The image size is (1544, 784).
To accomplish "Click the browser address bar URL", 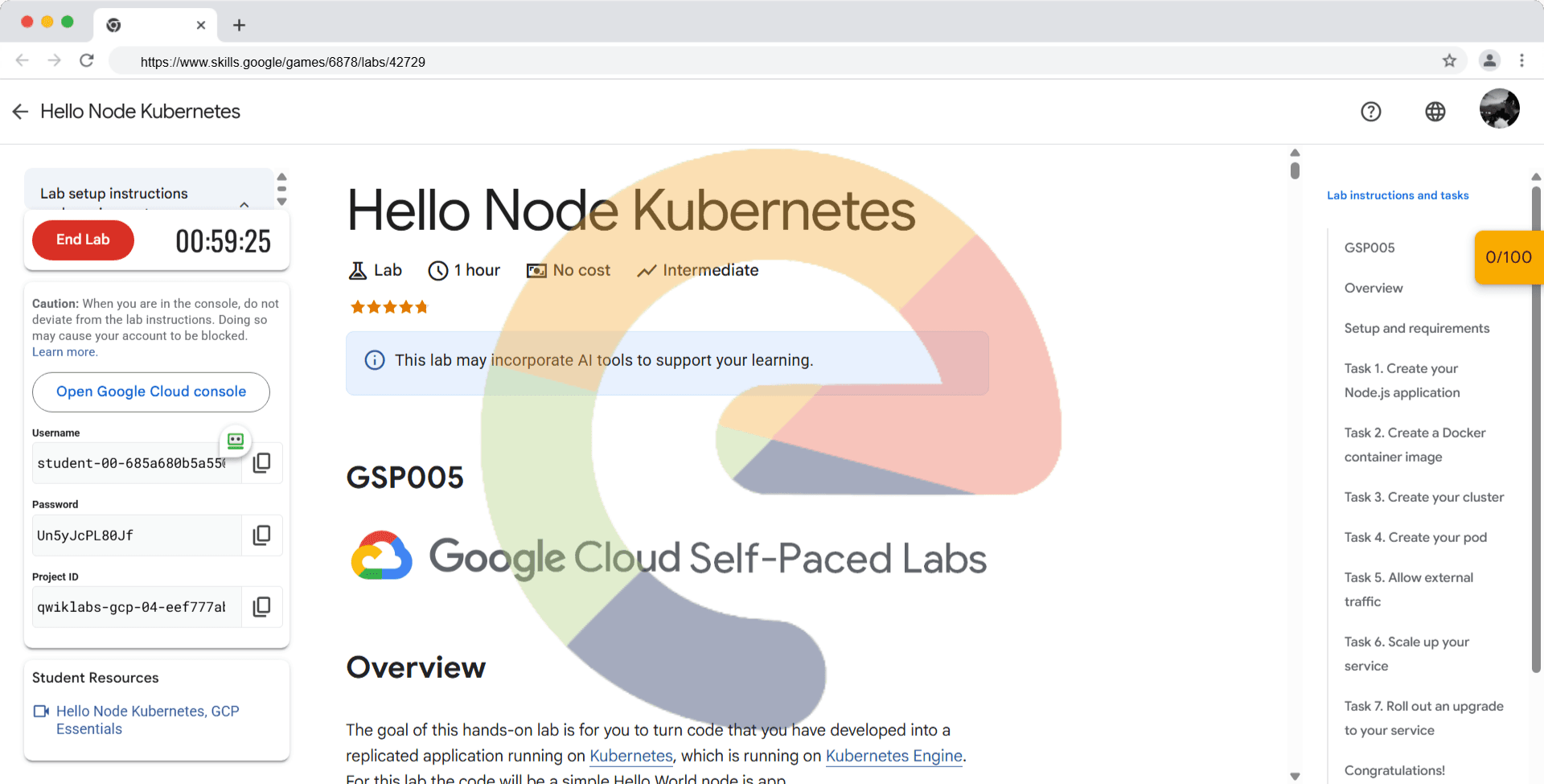I will coord(282,62).
